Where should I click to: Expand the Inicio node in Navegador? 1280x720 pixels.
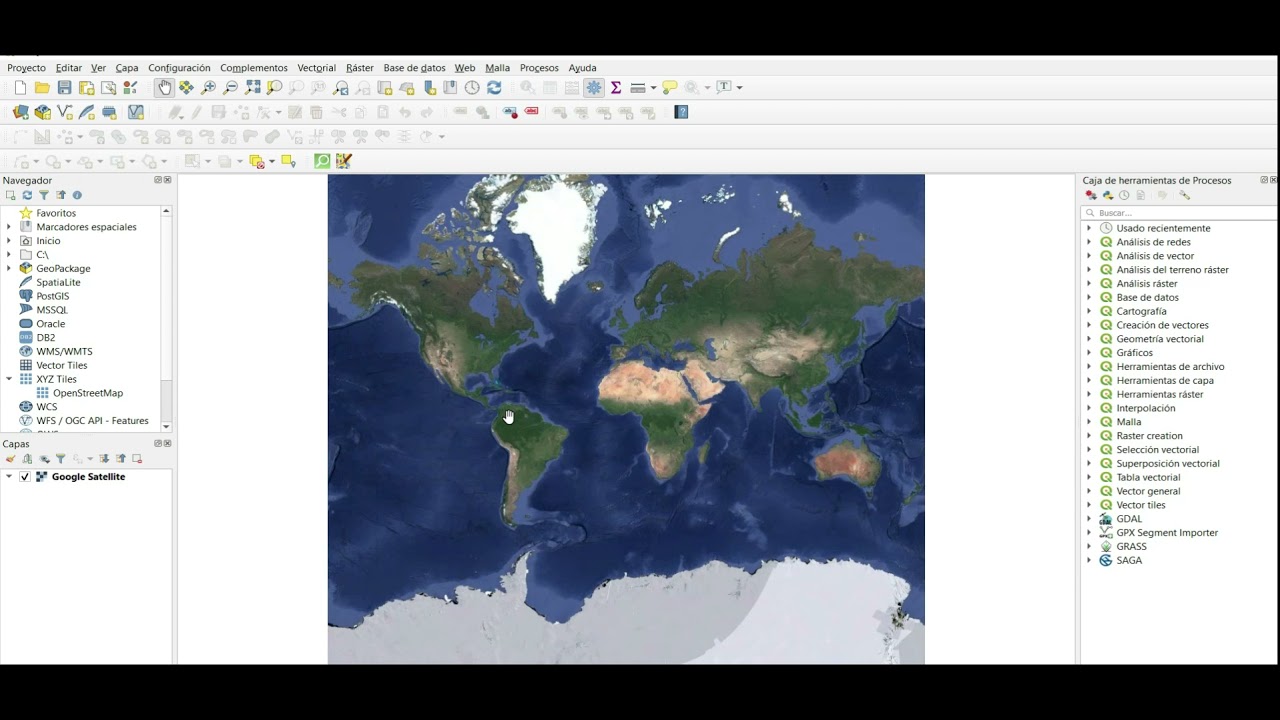pos(9,241)
